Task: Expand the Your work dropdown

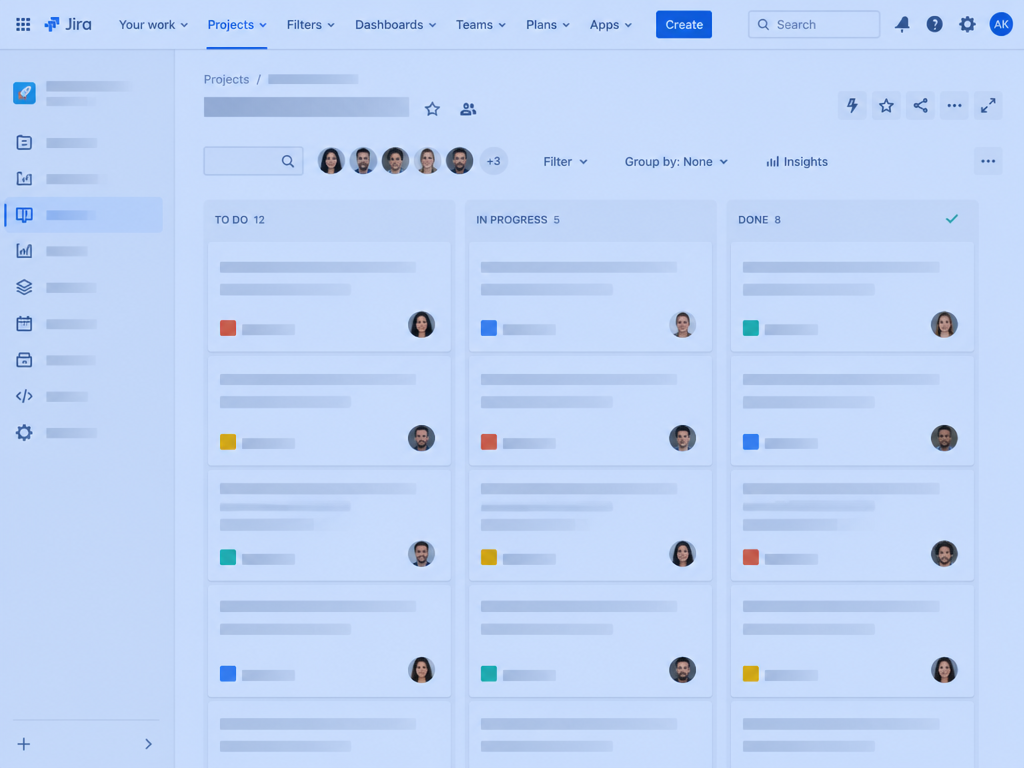Action: pos(153,25)
